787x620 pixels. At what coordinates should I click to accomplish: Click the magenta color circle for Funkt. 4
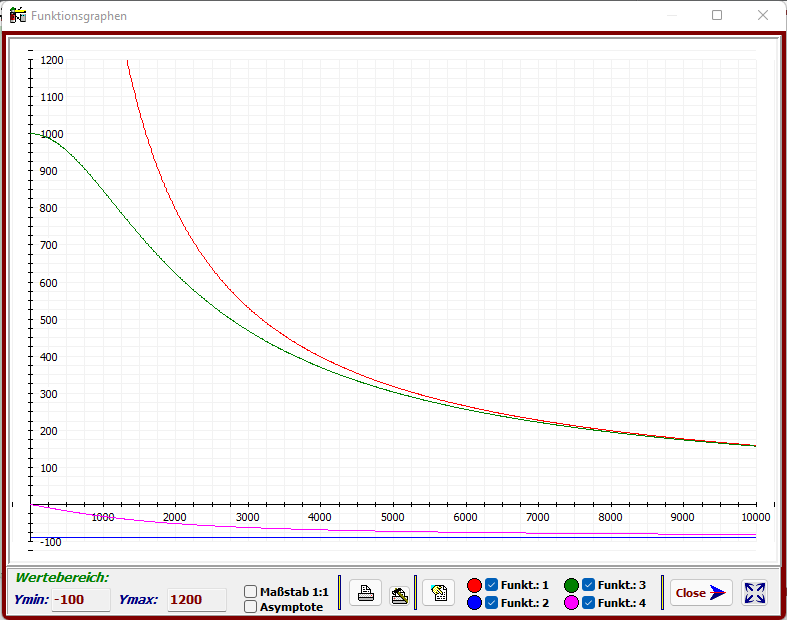[571, 603]
